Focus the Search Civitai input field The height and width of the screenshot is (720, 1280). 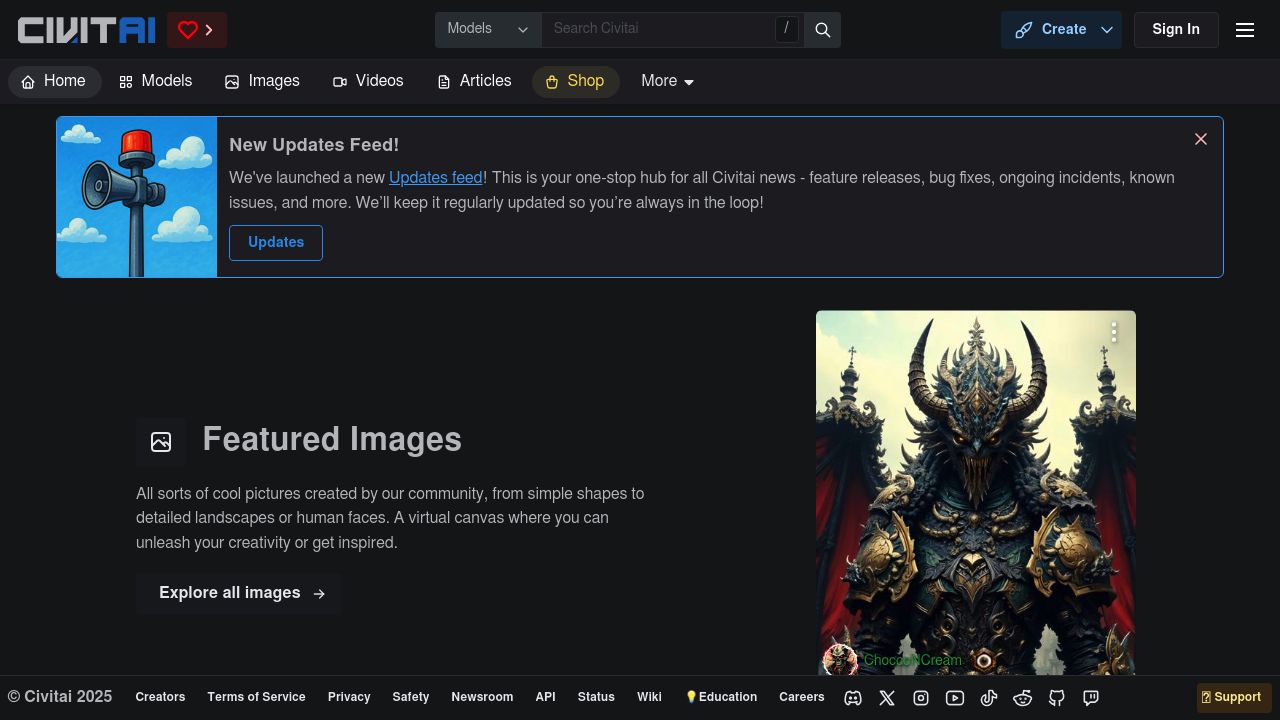pyautogui.click(x=660, y=29)
